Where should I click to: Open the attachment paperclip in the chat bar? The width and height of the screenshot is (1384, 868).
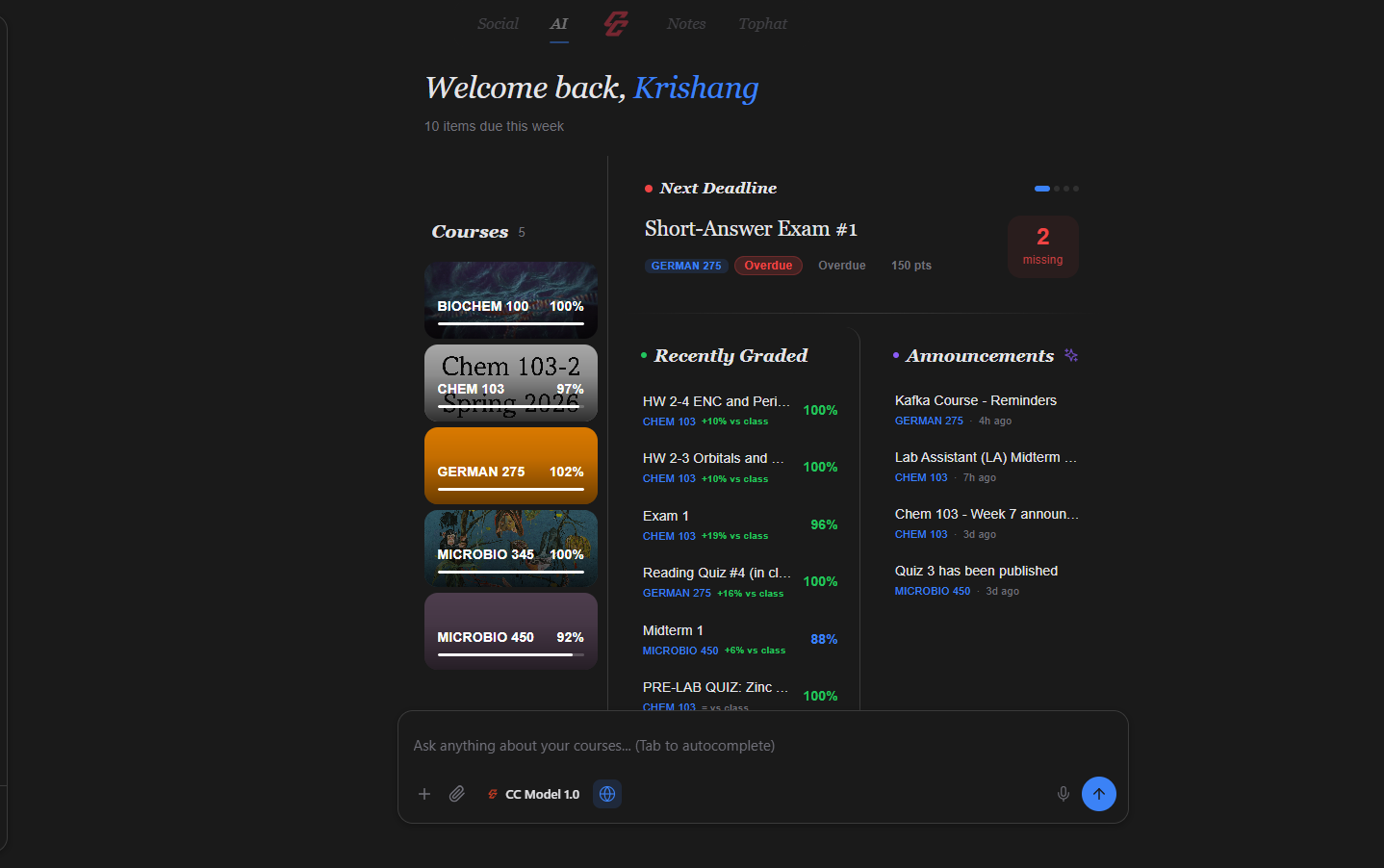[457, 794]
